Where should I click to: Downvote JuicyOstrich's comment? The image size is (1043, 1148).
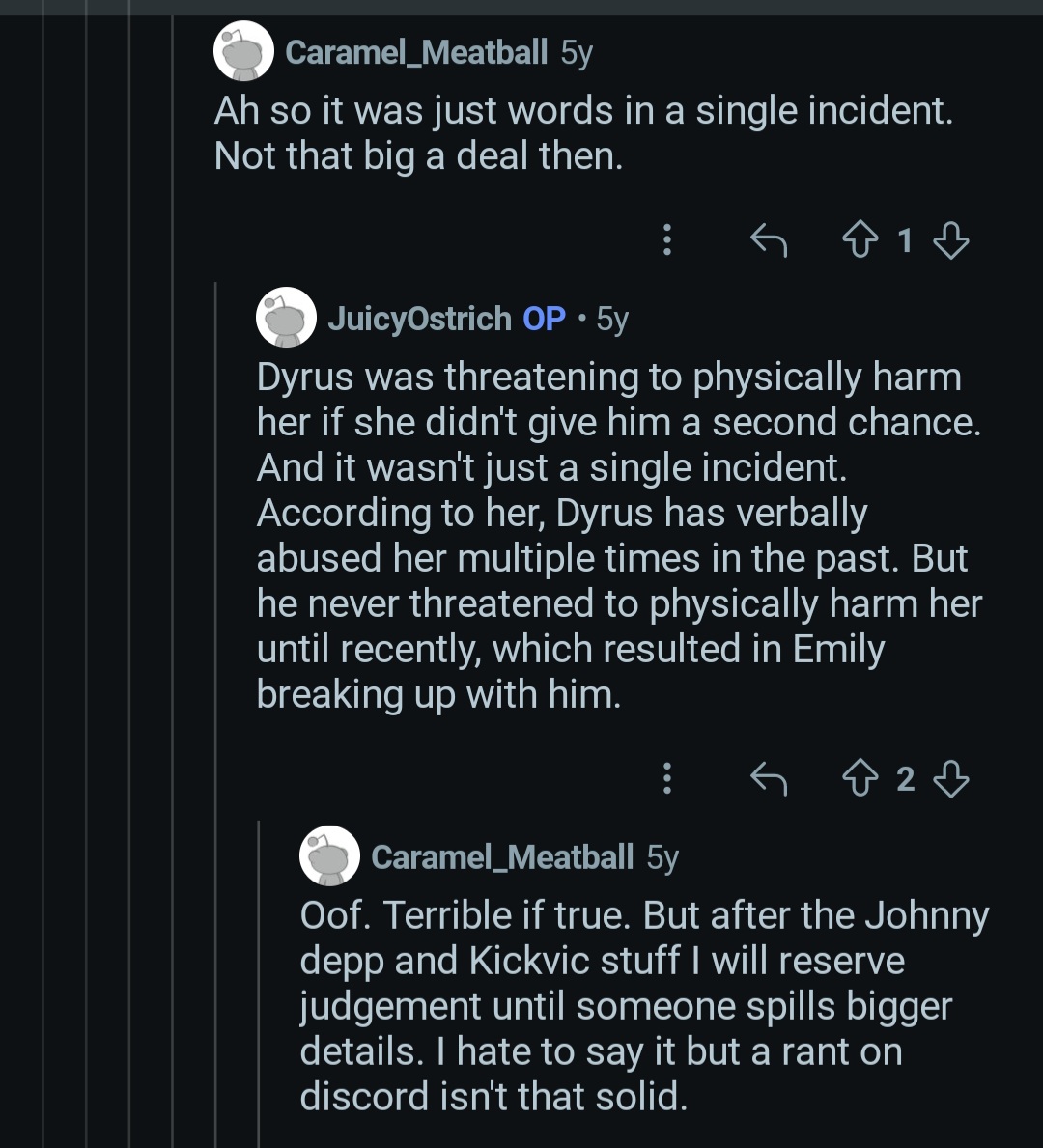point(952,778)
